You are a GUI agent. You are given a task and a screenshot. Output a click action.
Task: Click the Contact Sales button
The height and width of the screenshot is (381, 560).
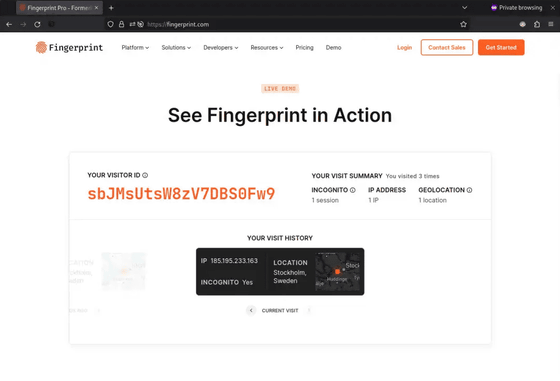pos(447,47)
